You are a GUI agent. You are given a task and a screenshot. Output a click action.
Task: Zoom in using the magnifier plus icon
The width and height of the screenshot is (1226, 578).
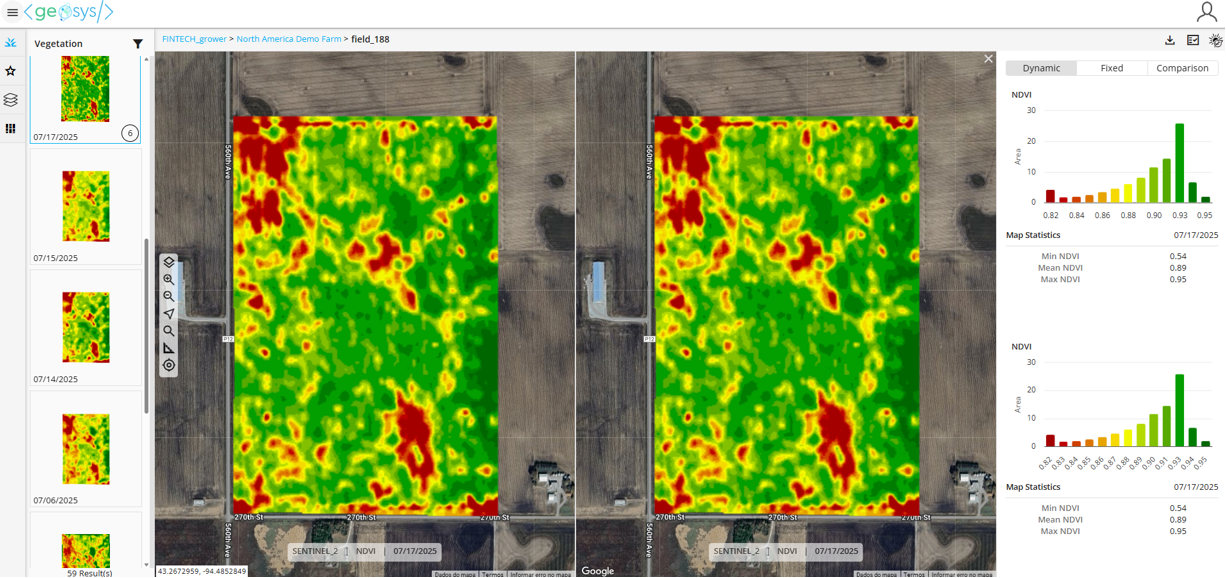click(x=169, y=280)
